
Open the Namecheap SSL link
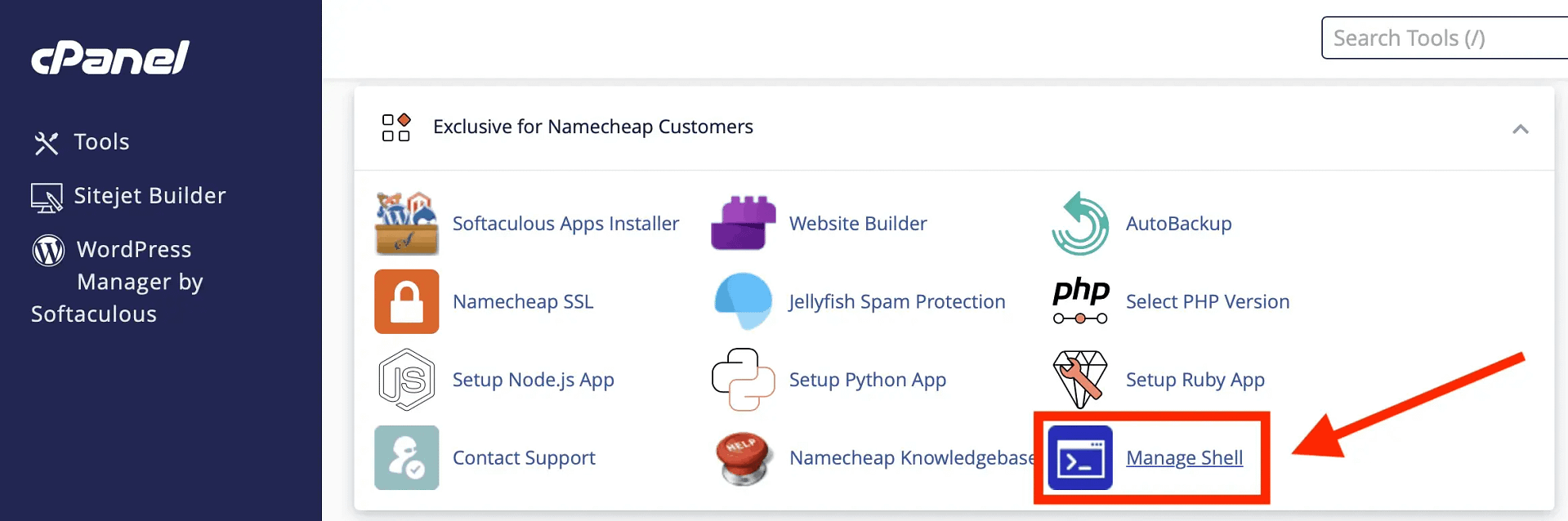(523, 302)
